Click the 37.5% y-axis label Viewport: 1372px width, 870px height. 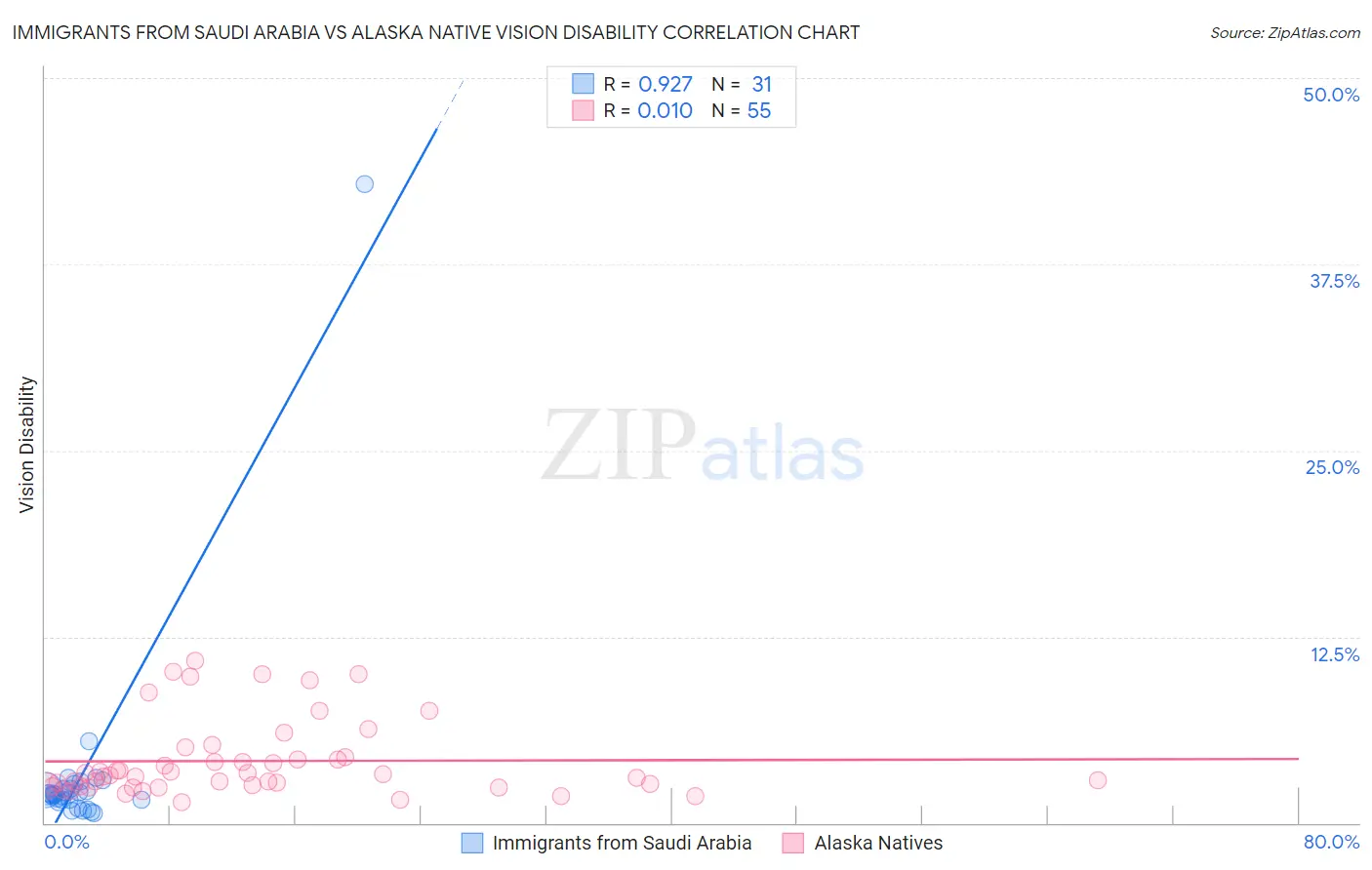click(x=1334, y=281)
